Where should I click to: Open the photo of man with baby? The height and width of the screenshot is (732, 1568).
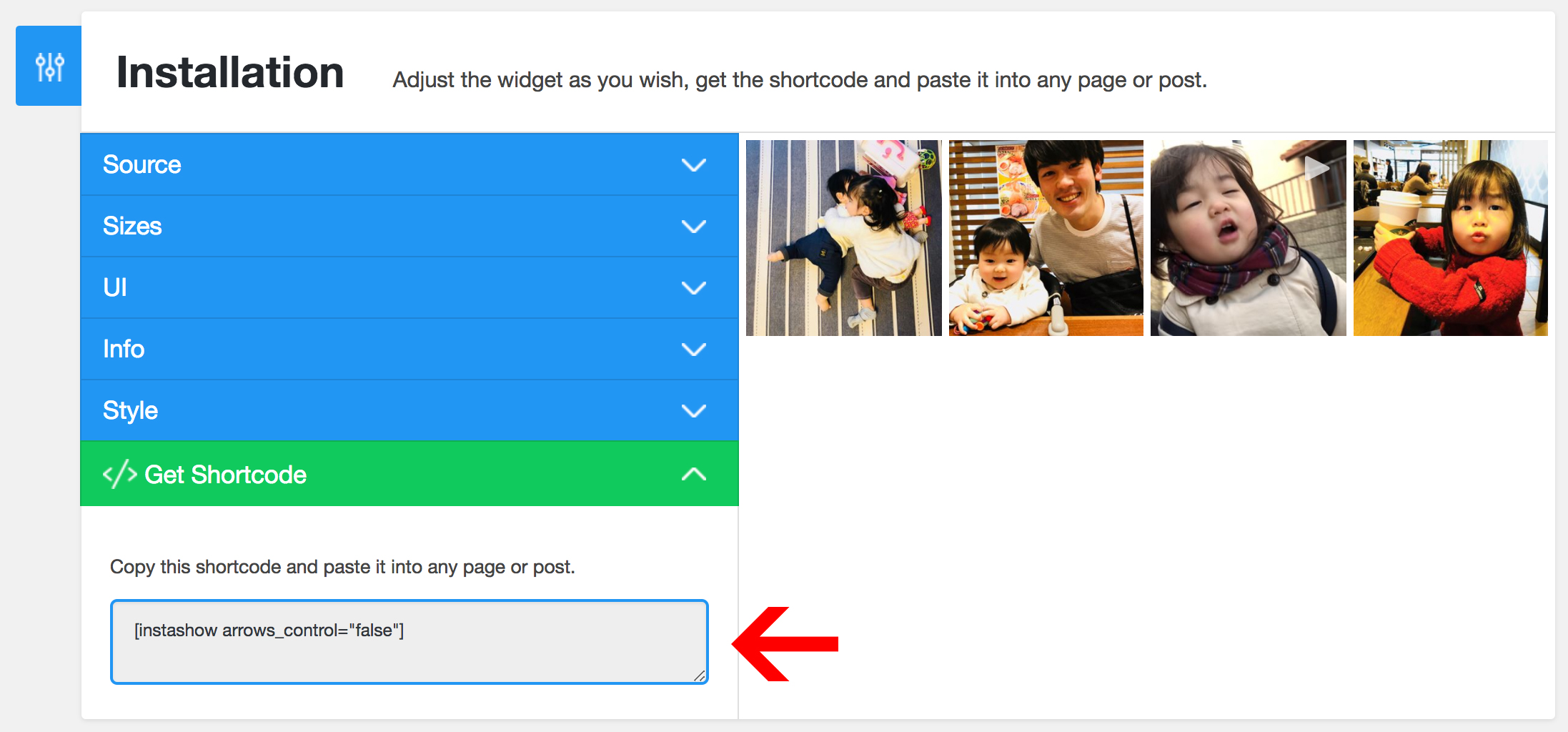tap(1046, 238)
